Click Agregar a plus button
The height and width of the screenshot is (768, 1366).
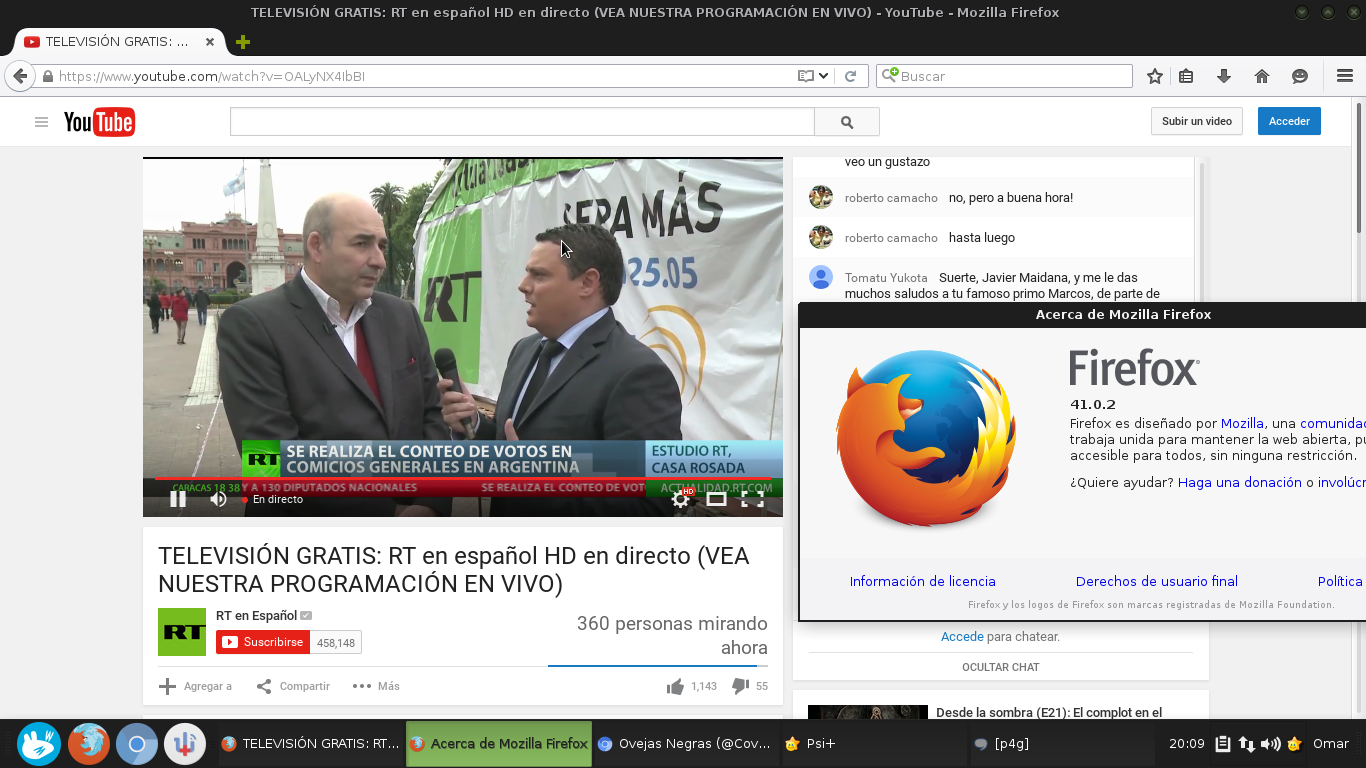pos(196,686)
